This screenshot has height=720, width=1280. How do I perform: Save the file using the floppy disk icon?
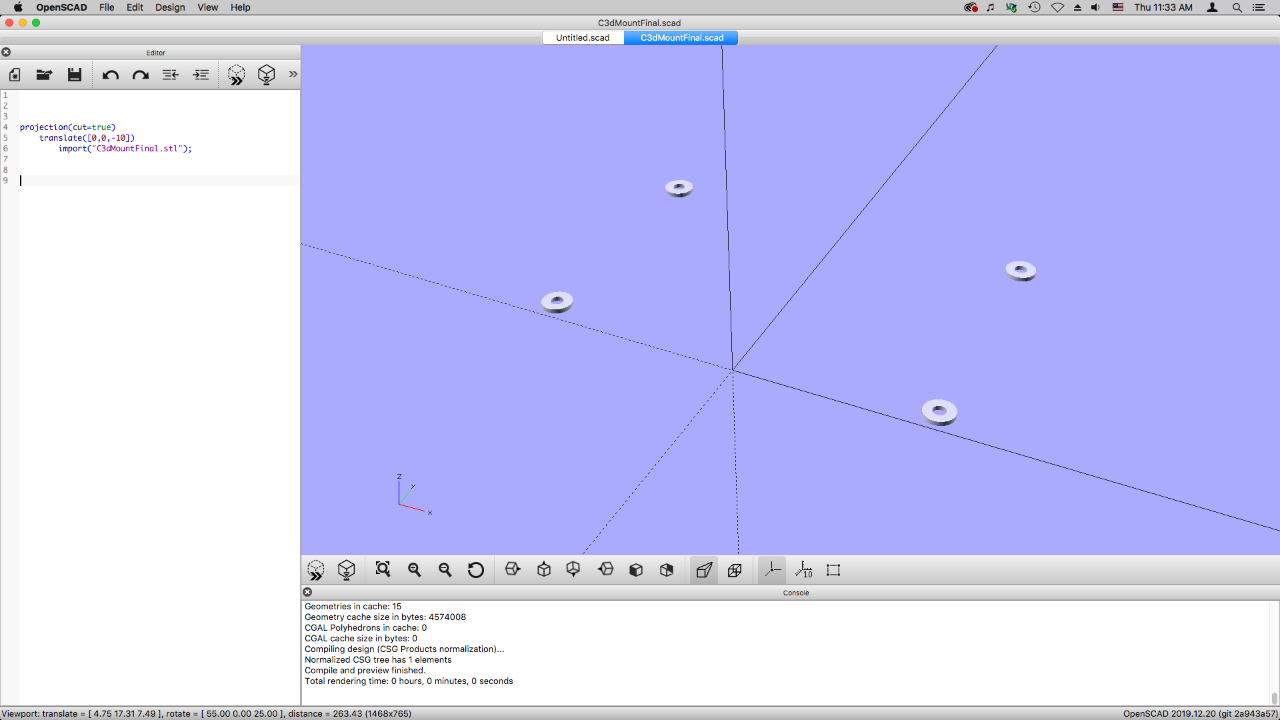[x=74, y=75]
